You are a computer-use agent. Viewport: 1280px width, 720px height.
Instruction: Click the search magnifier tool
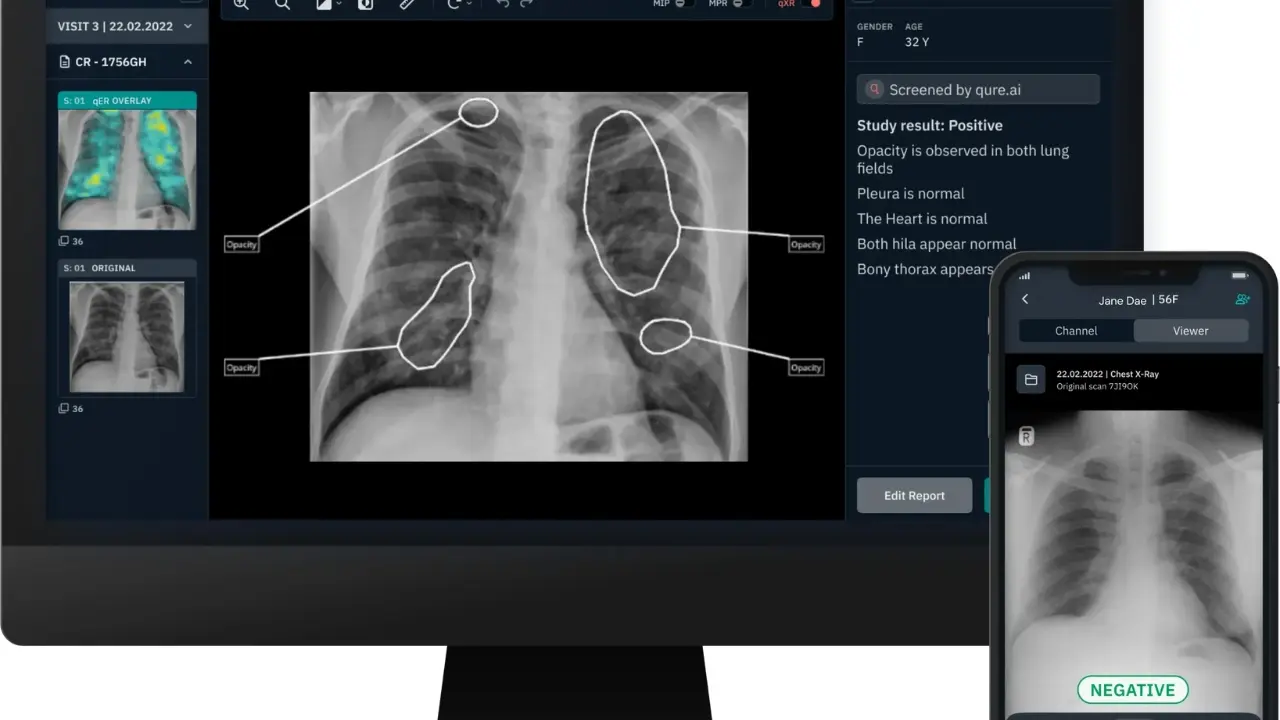283,5
